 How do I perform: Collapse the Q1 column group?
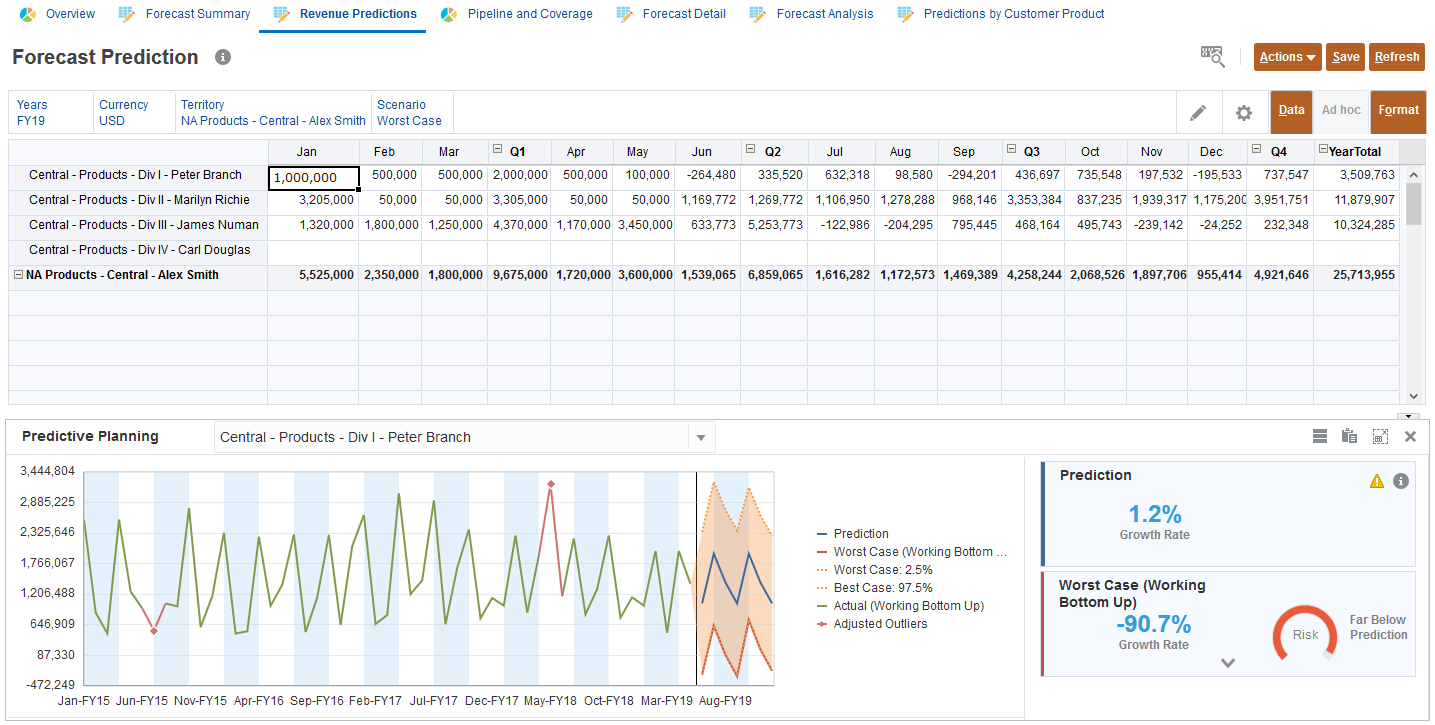point(497,150)
